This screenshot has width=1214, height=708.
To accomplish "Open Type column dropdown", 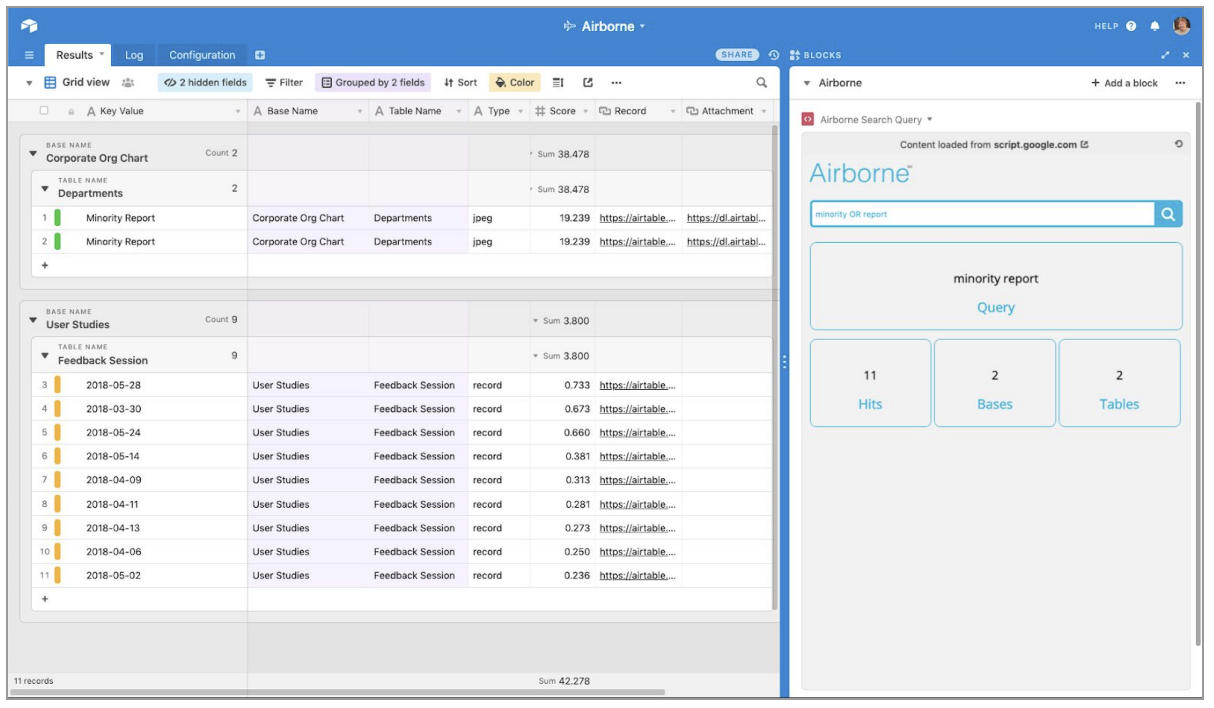I will [x=520, y=111].
